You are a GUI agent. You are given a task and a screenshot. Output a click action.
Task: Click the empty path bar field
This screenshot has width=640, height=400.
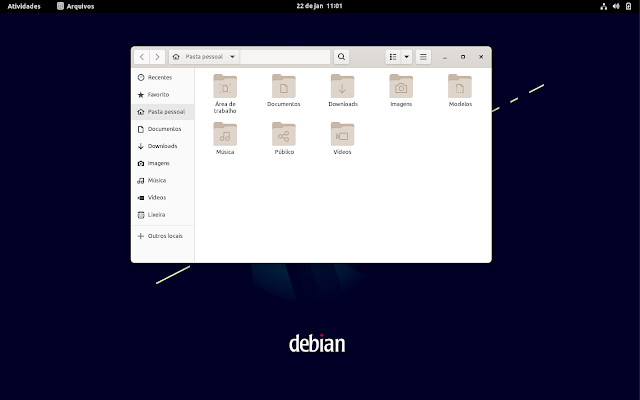(285, 57)
